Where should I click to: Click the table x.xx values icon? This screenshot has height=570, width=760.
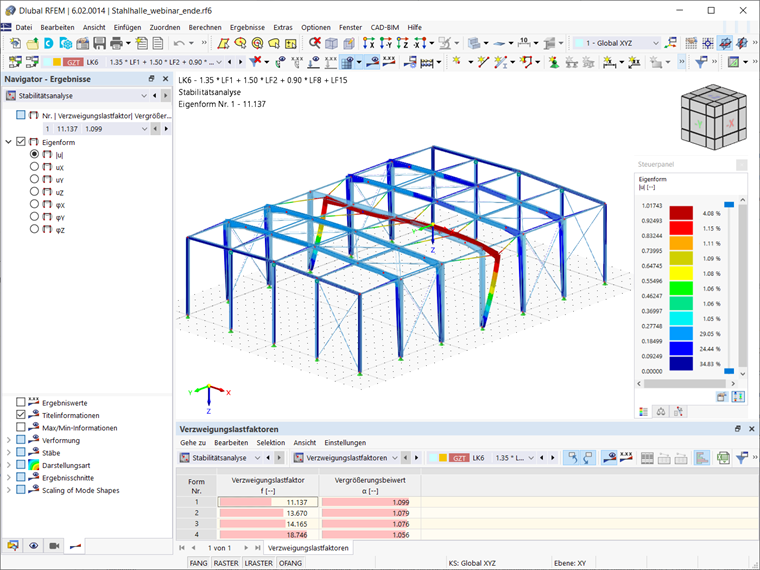[626, 457]
